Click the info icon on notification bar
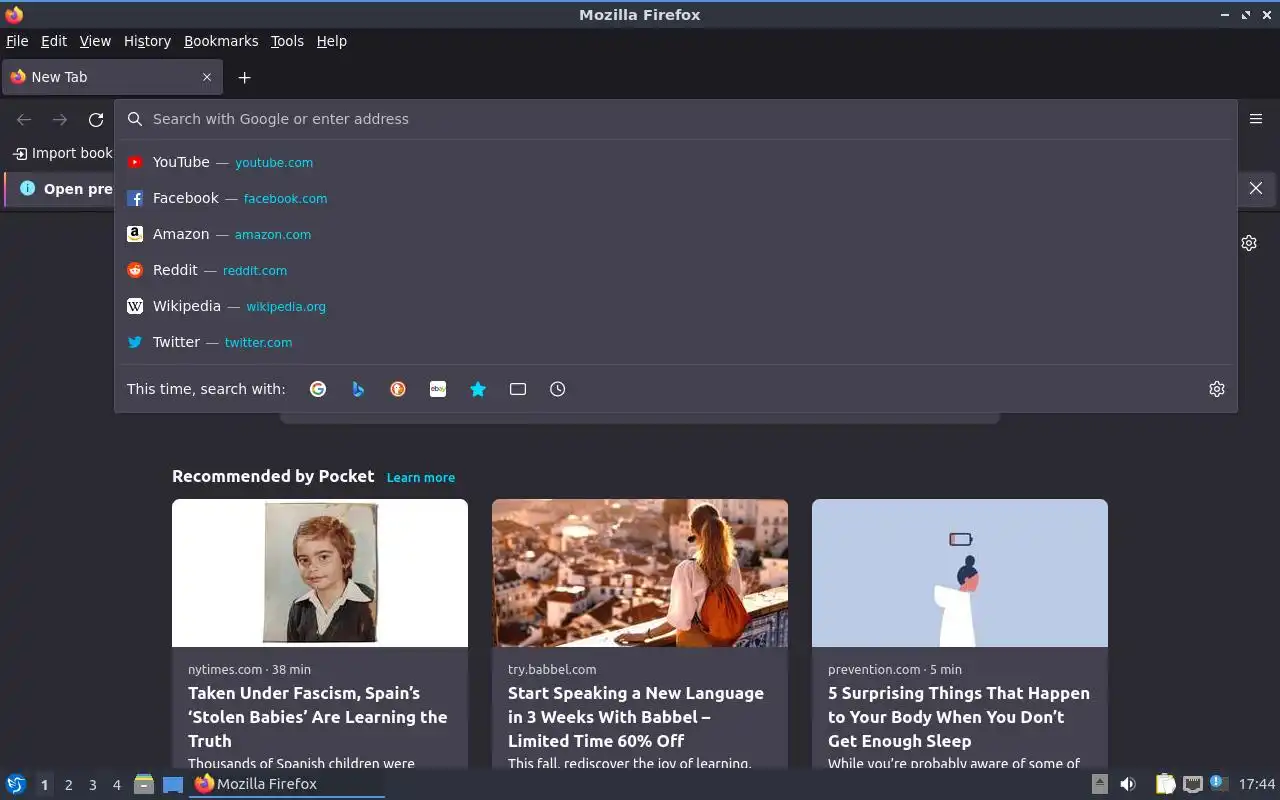The height and width of the screenshot is (800, 1280). pos(27,188)
